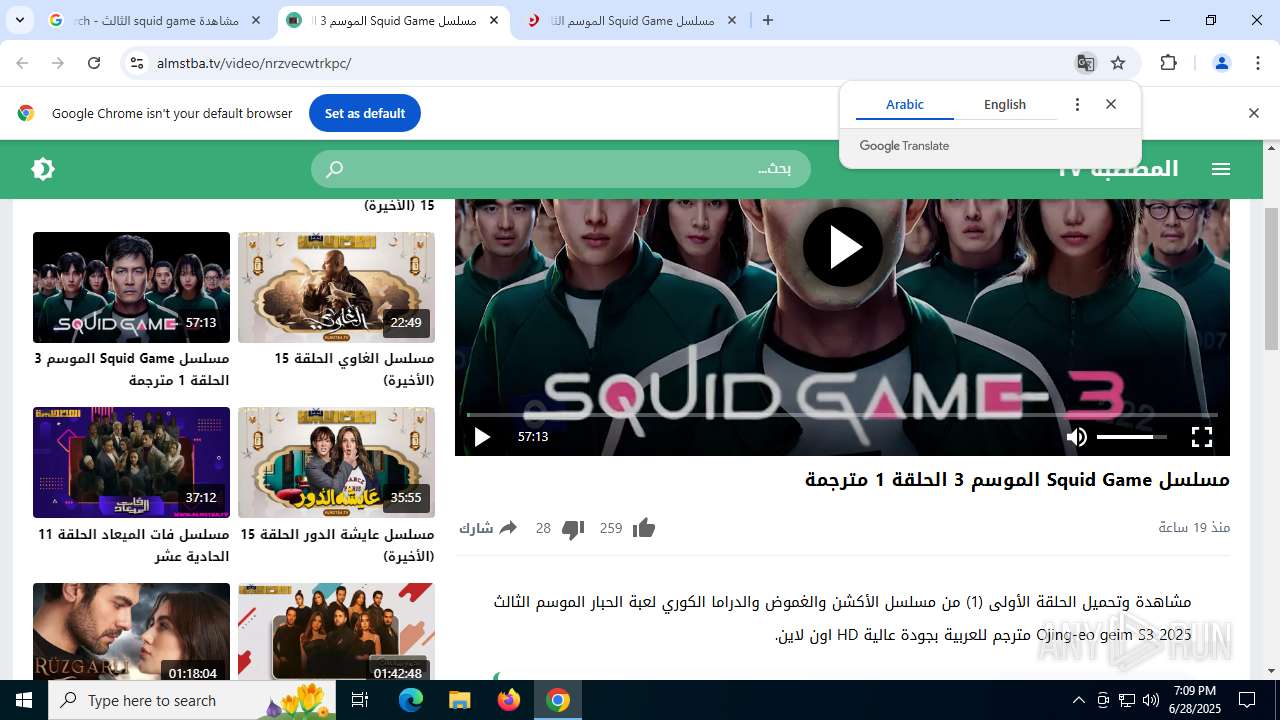Image resolution: width=1280 pixels, height=720 pixels.
Task: Select English in Google Translate popup
Action: [x=1005, y=104]
